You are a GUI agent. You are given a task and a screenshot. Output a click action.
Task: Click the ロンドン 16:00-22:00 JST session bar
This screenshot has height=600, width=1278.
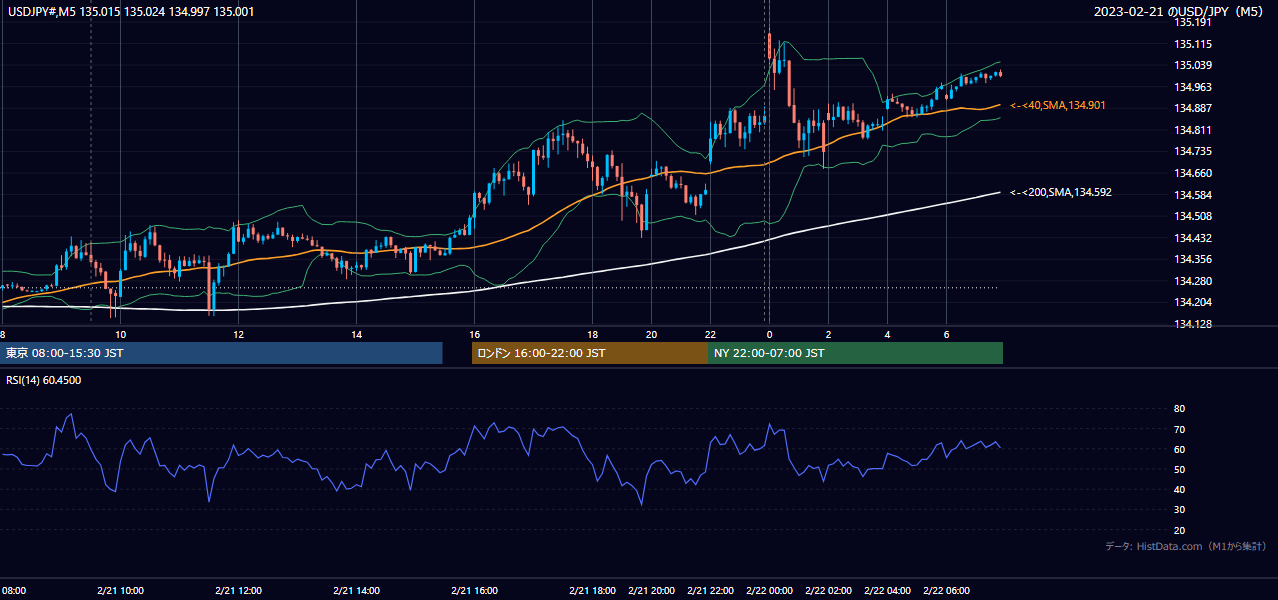(589, 353)
